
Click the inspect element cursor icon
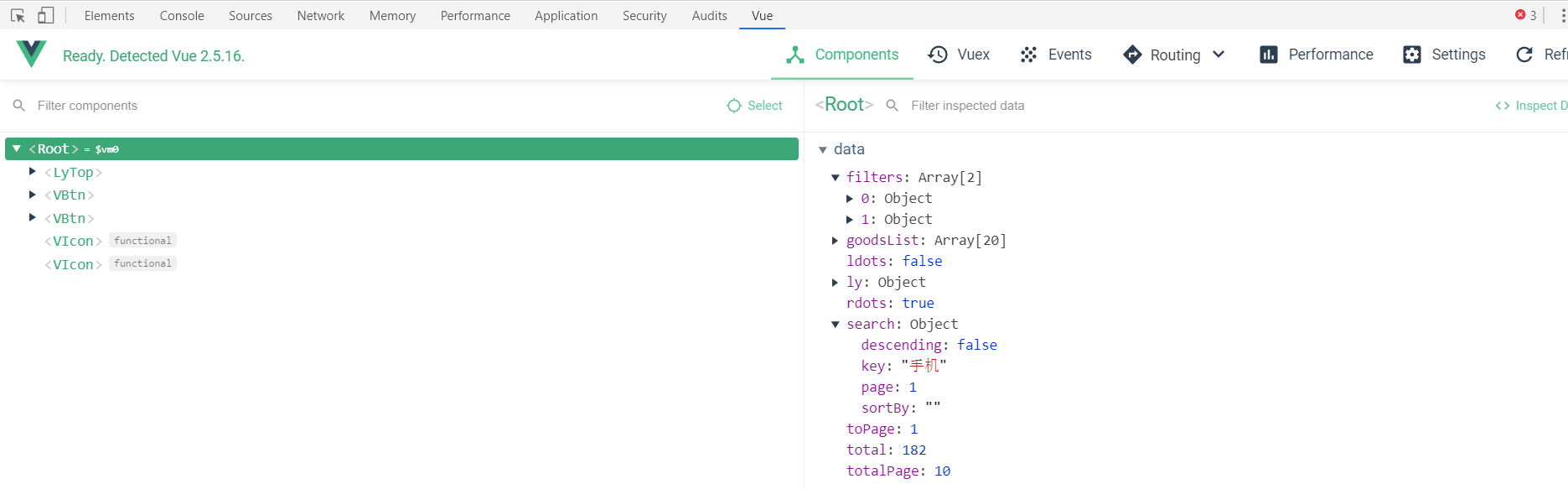point(18,15)
